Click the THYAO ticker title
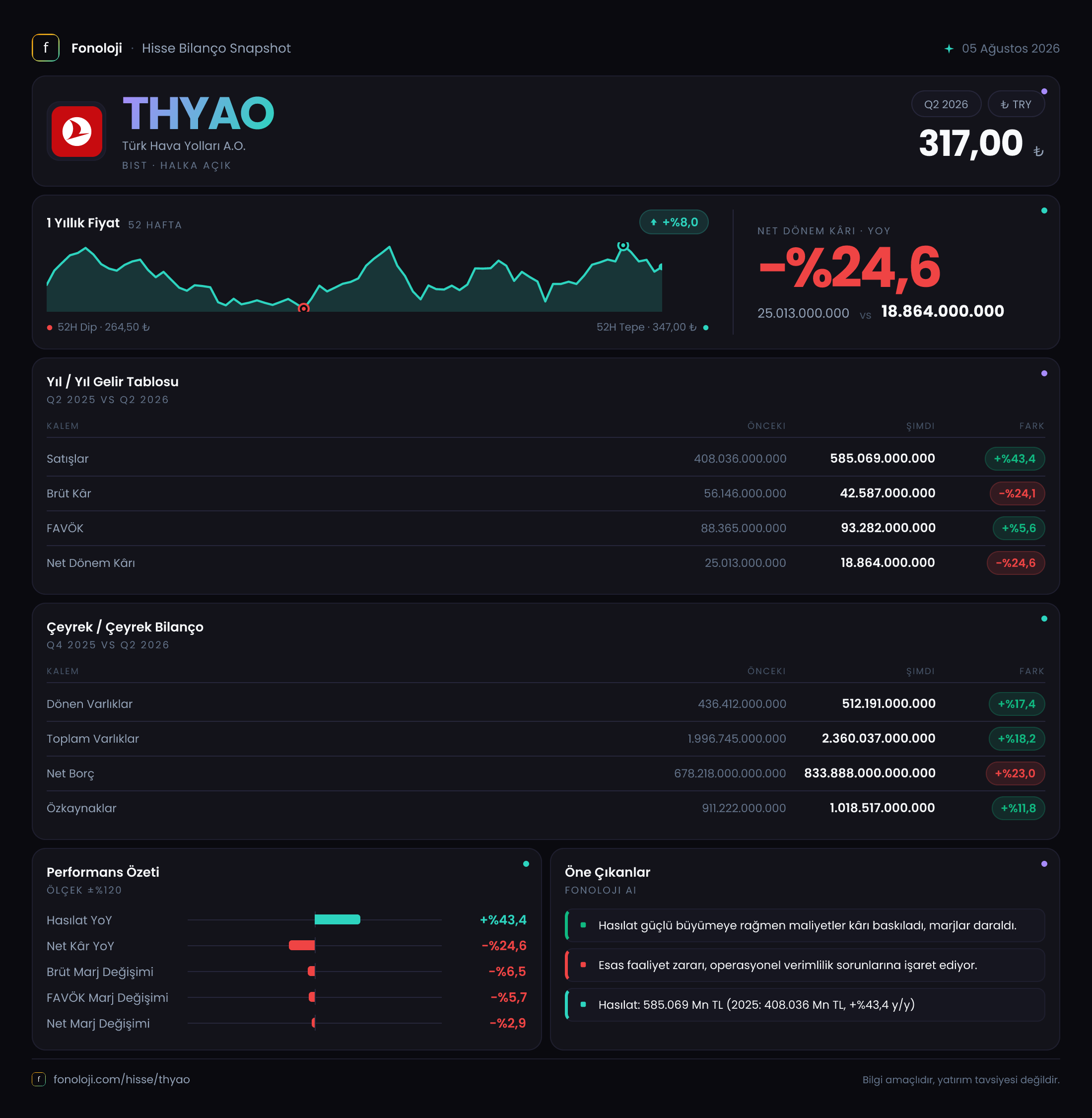The image size is (1092, 1118). pyautogui.click(x=199, y=114)
